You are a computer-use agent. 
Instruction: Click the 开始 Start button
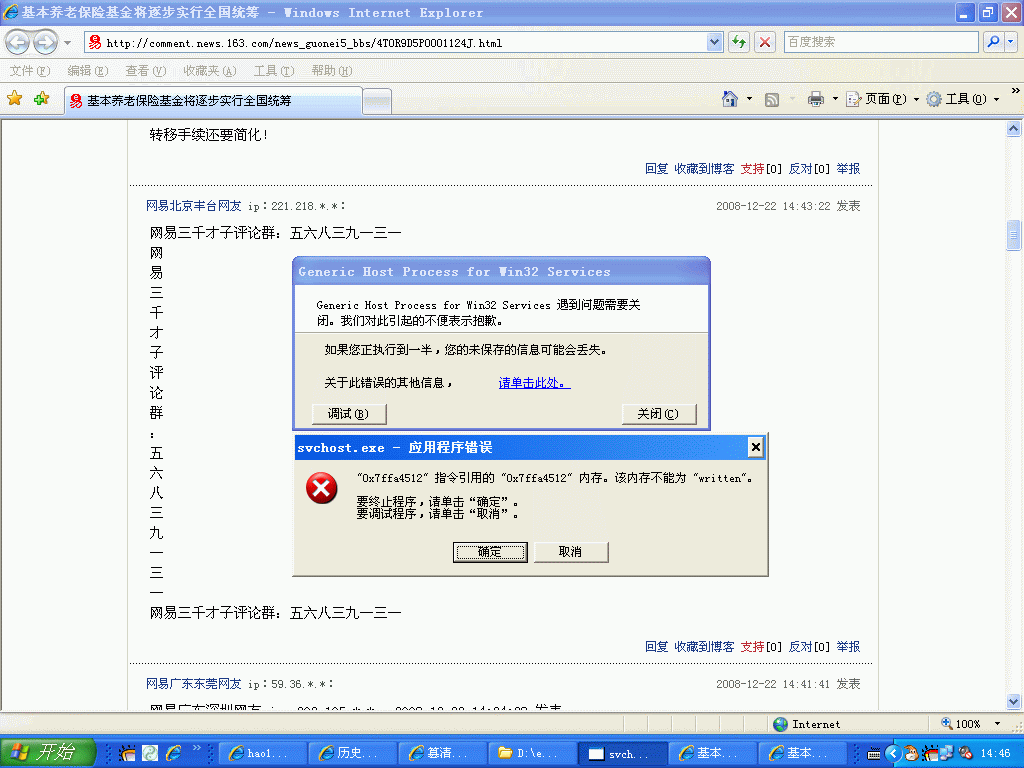(x=48, y=752)
